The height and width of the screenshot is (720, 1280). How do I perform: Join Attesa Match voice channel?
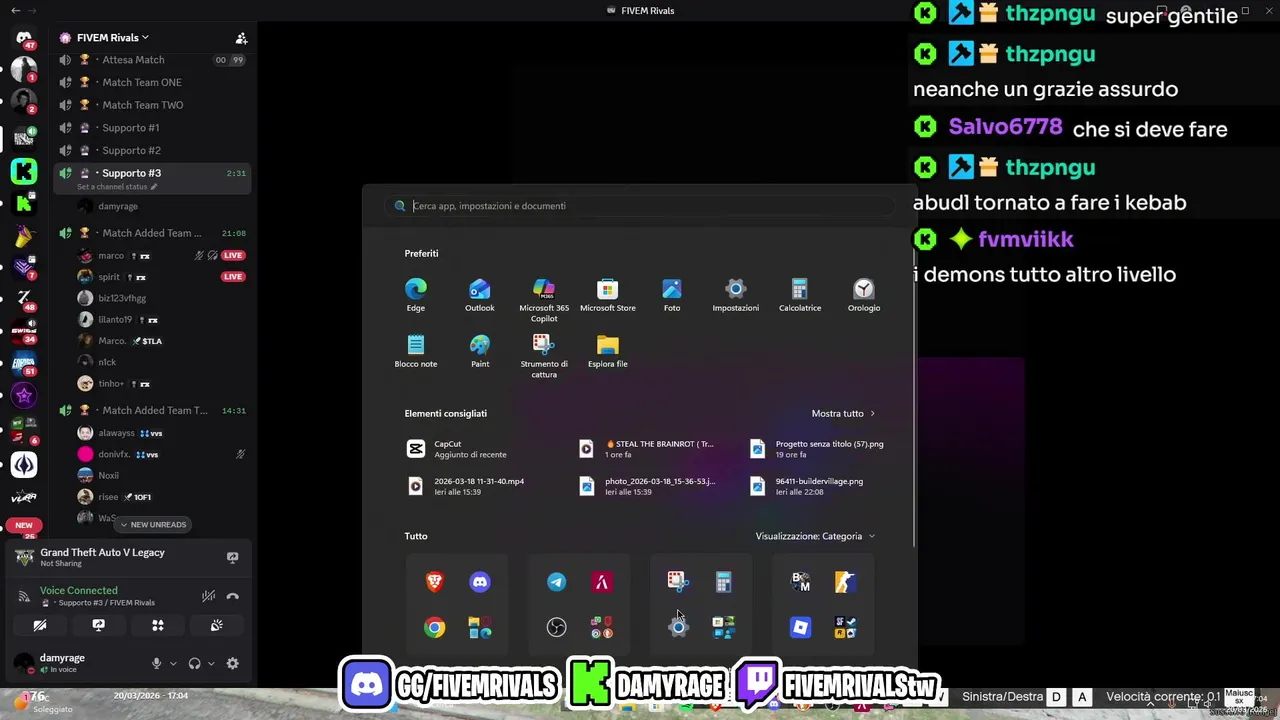(x=152, y=60)
